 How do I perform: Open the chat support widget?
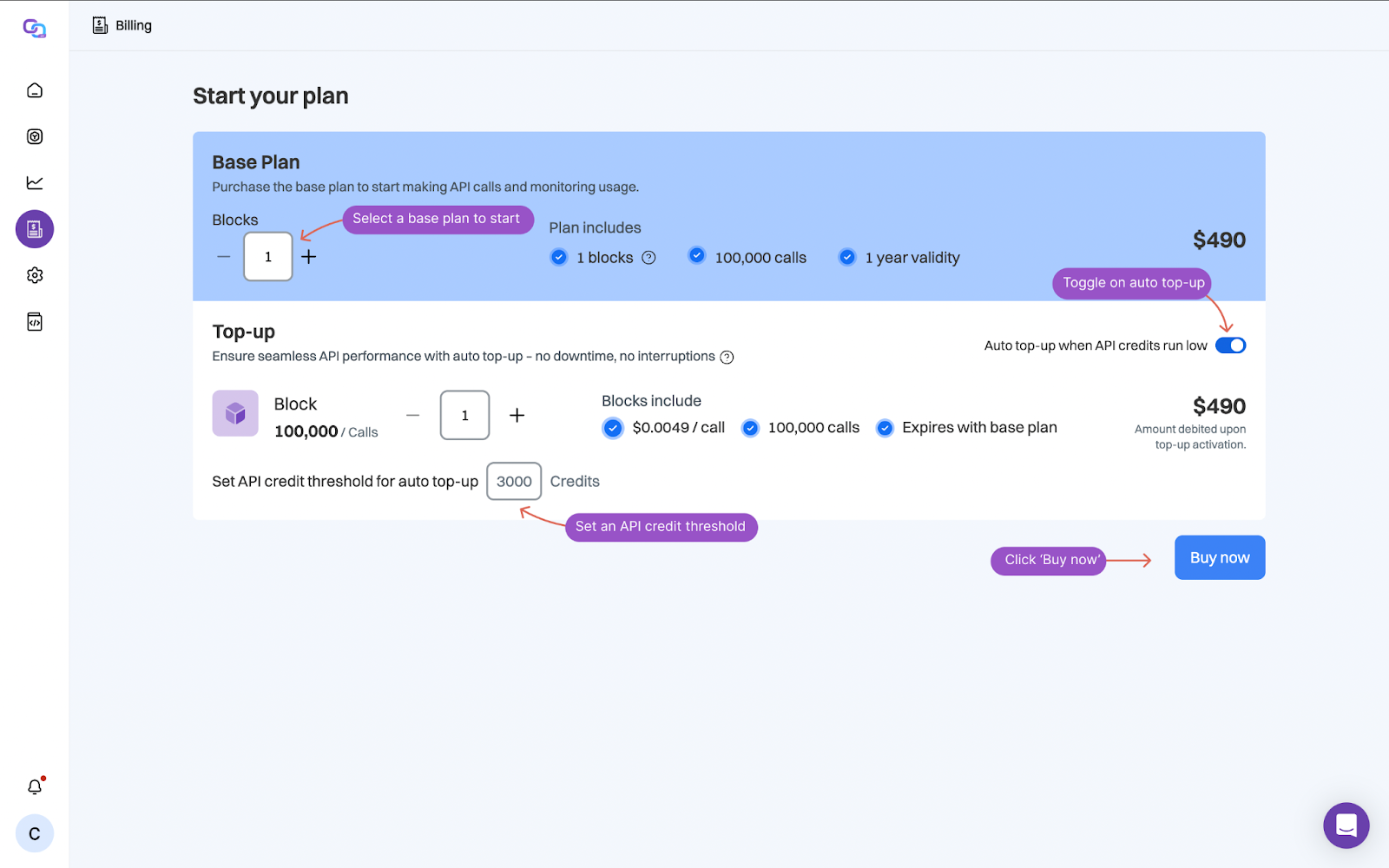1346,825
